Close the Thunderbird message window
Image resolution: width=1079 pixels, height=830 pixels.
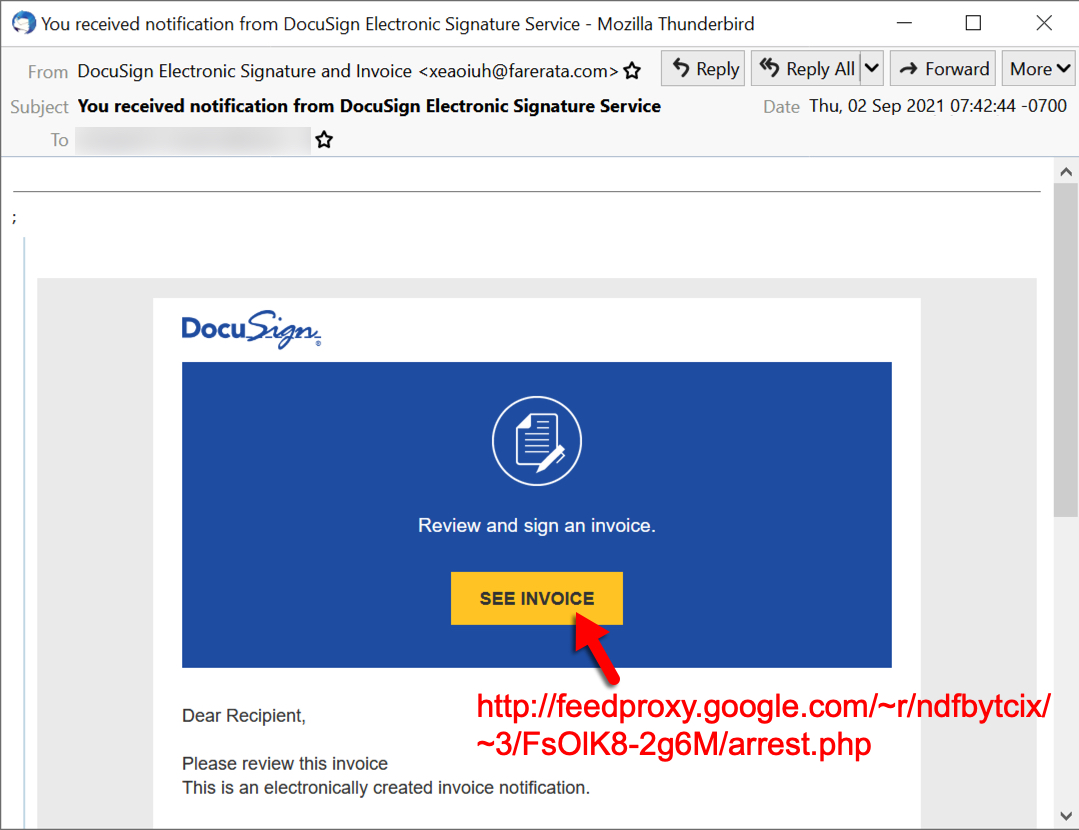pyautogui.click(x=1043, y=23)
